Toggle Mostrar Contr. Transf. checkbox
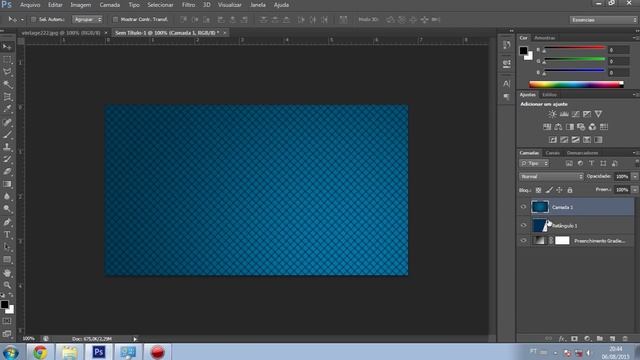This screenshot has width=640, height=360. pos(115,20)
